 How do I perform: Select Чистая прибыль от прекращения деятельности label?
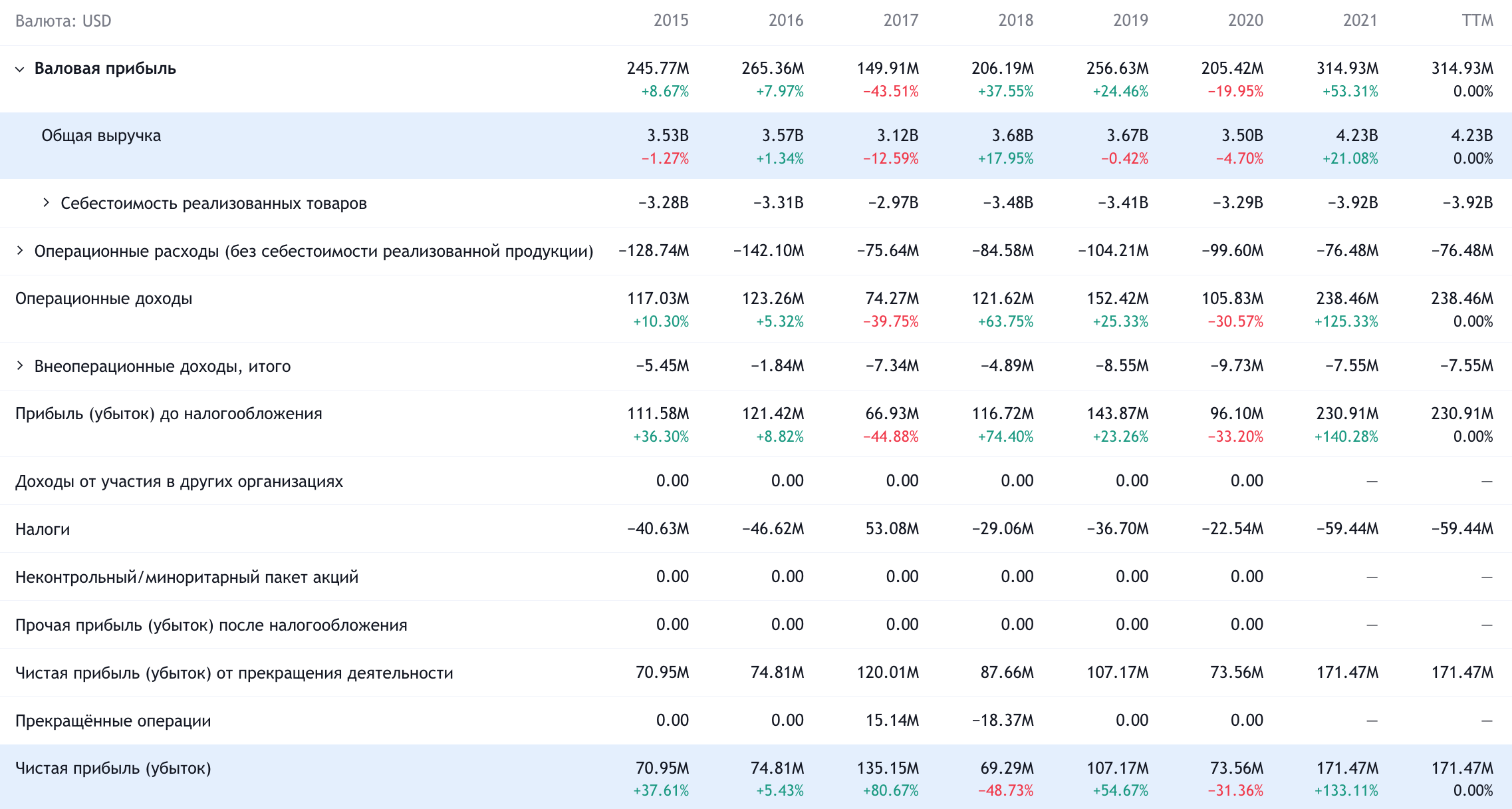[234, 673]
